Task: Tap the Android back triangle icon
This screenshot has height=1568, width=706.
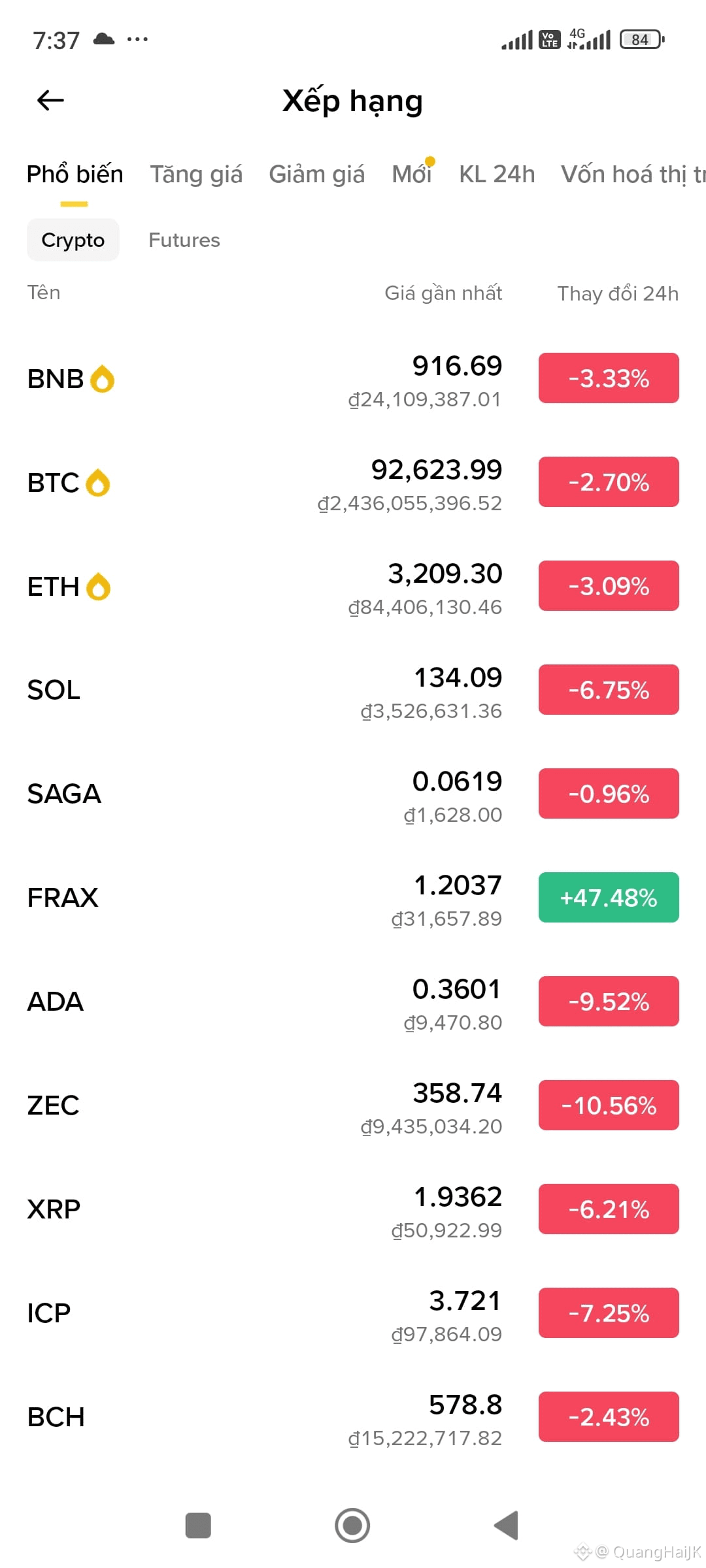Action: 507,1526
